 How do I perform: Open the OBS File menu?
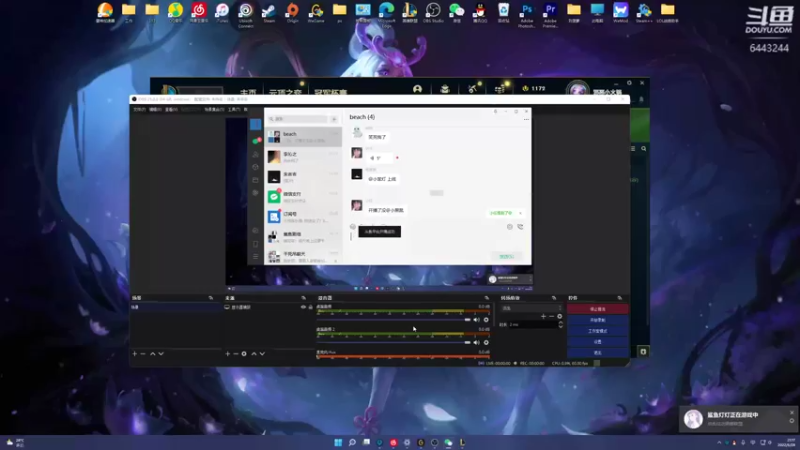(x=139, y=110)
